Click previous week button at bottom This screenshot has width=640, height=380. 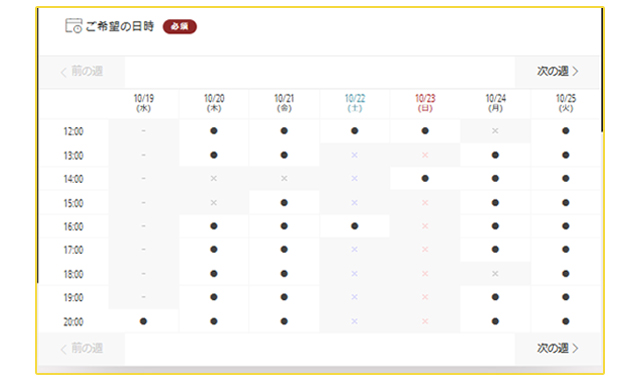[82, 348]
